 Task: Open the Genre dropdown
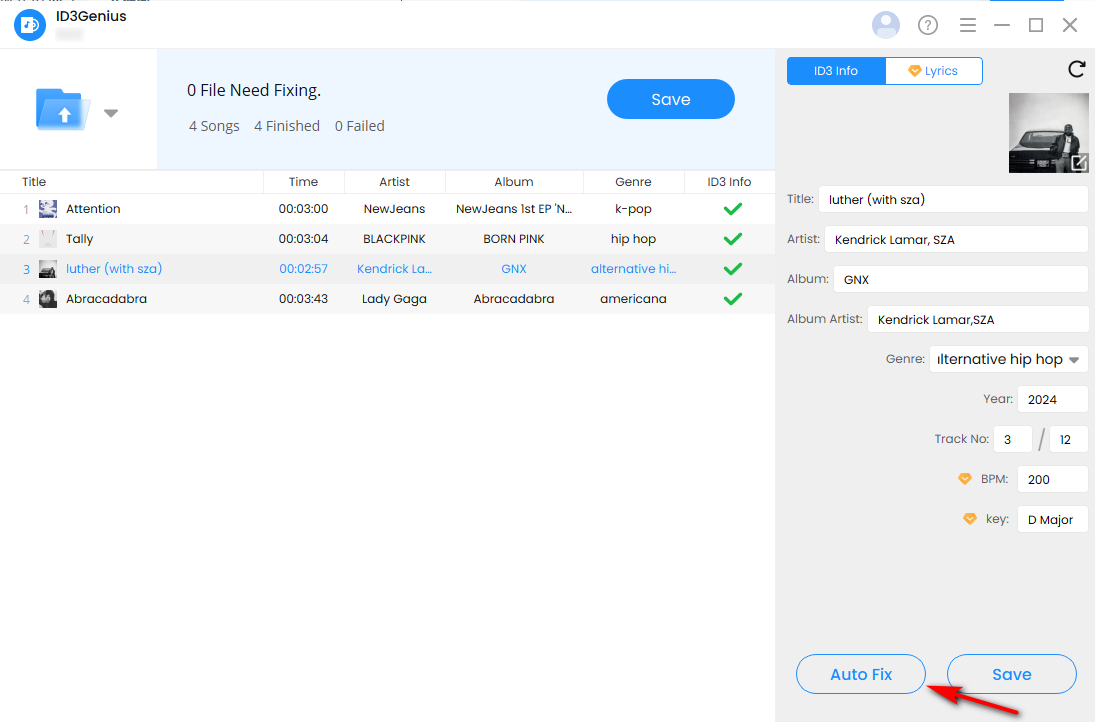(x=1008, y=360)
